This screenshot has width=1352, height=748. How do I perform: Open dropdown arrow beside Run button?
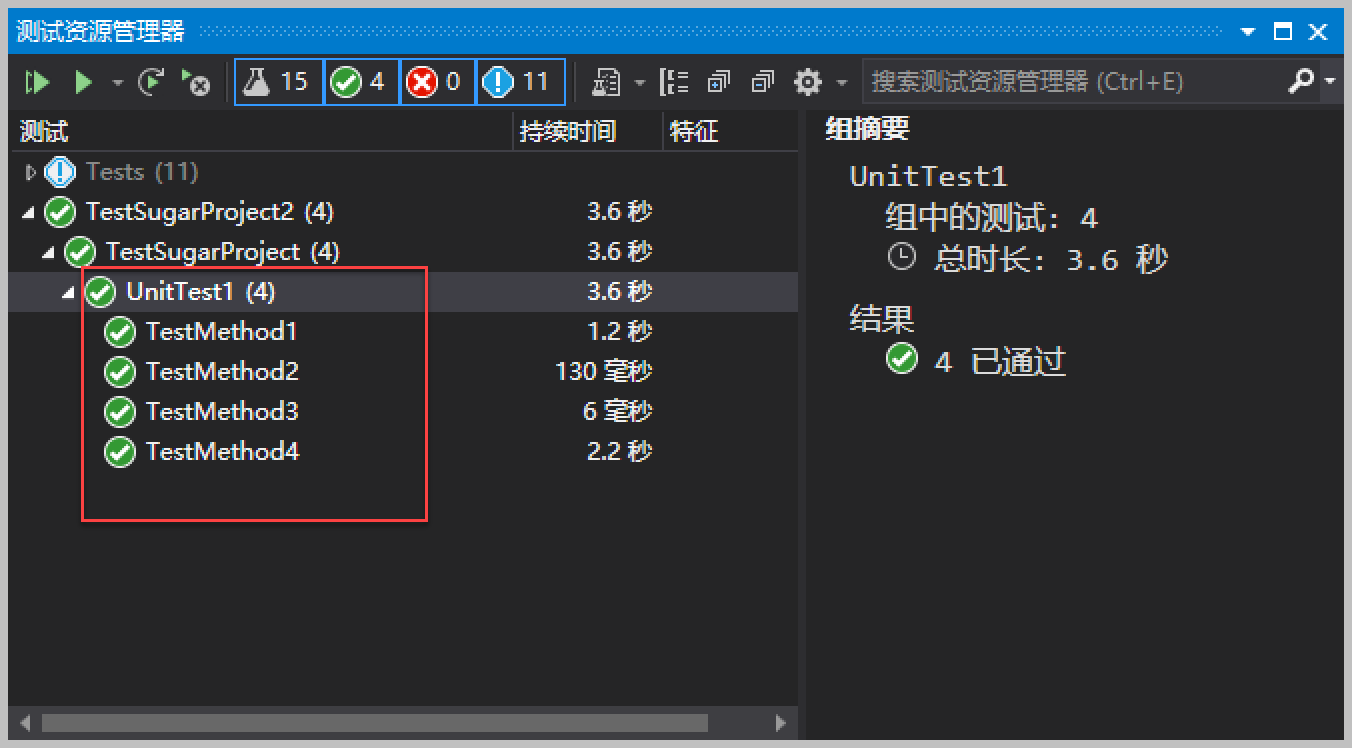(117, 82)
